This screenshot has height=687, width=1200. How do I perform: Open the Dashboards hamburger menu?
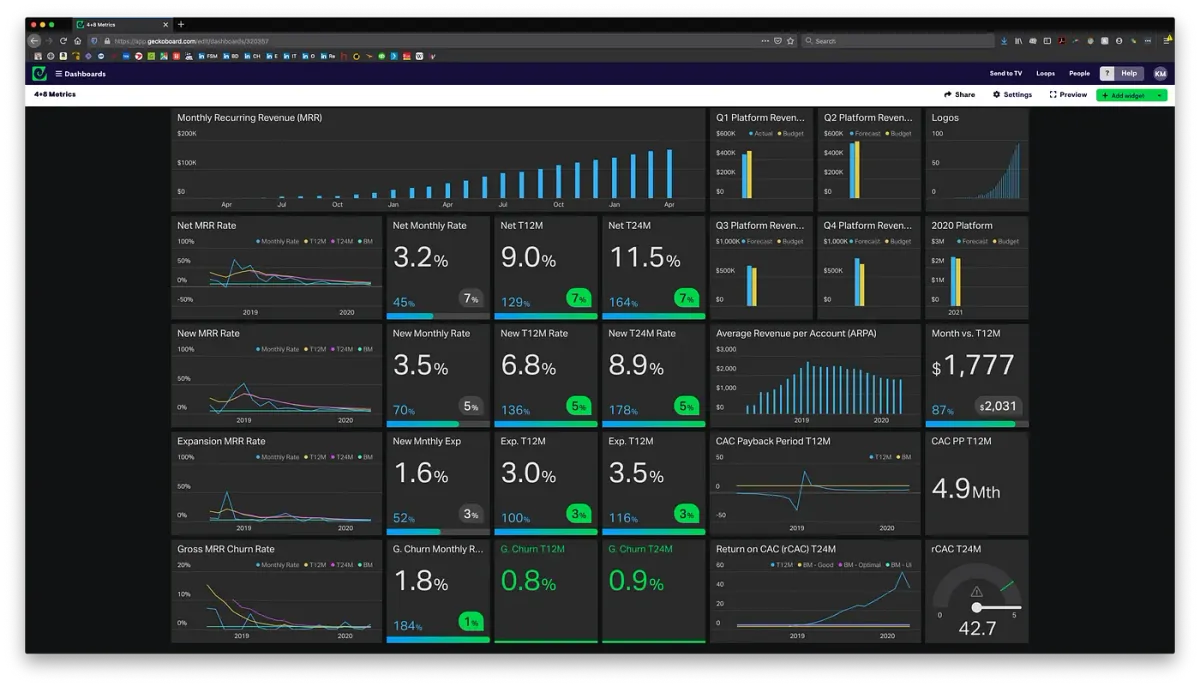pos(59,74)
